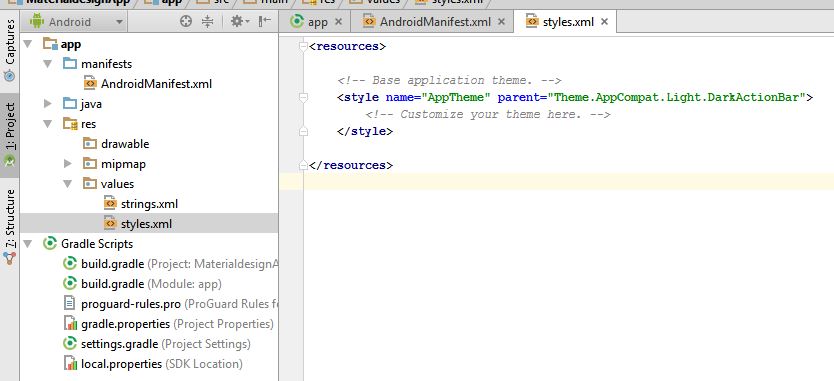Click the Customize your theme here comment
The width and height of the screenshot is (834, 381).
tap(488, 114)
